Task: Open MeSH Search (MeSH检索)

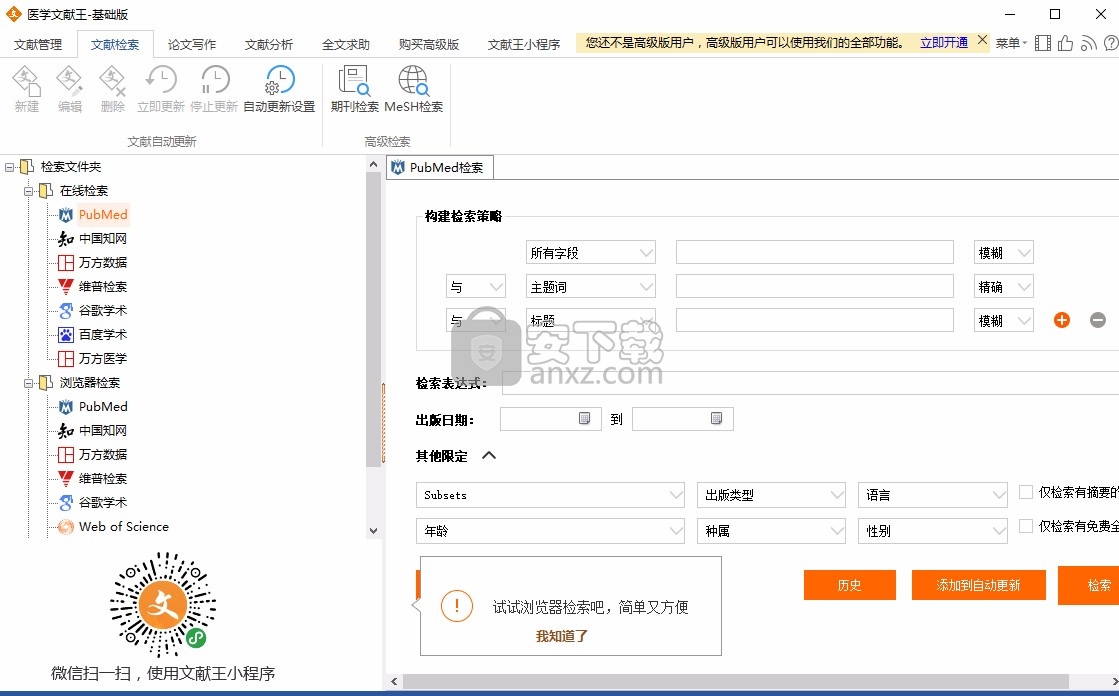Action: pyautogui.click(x=413, y=89)
